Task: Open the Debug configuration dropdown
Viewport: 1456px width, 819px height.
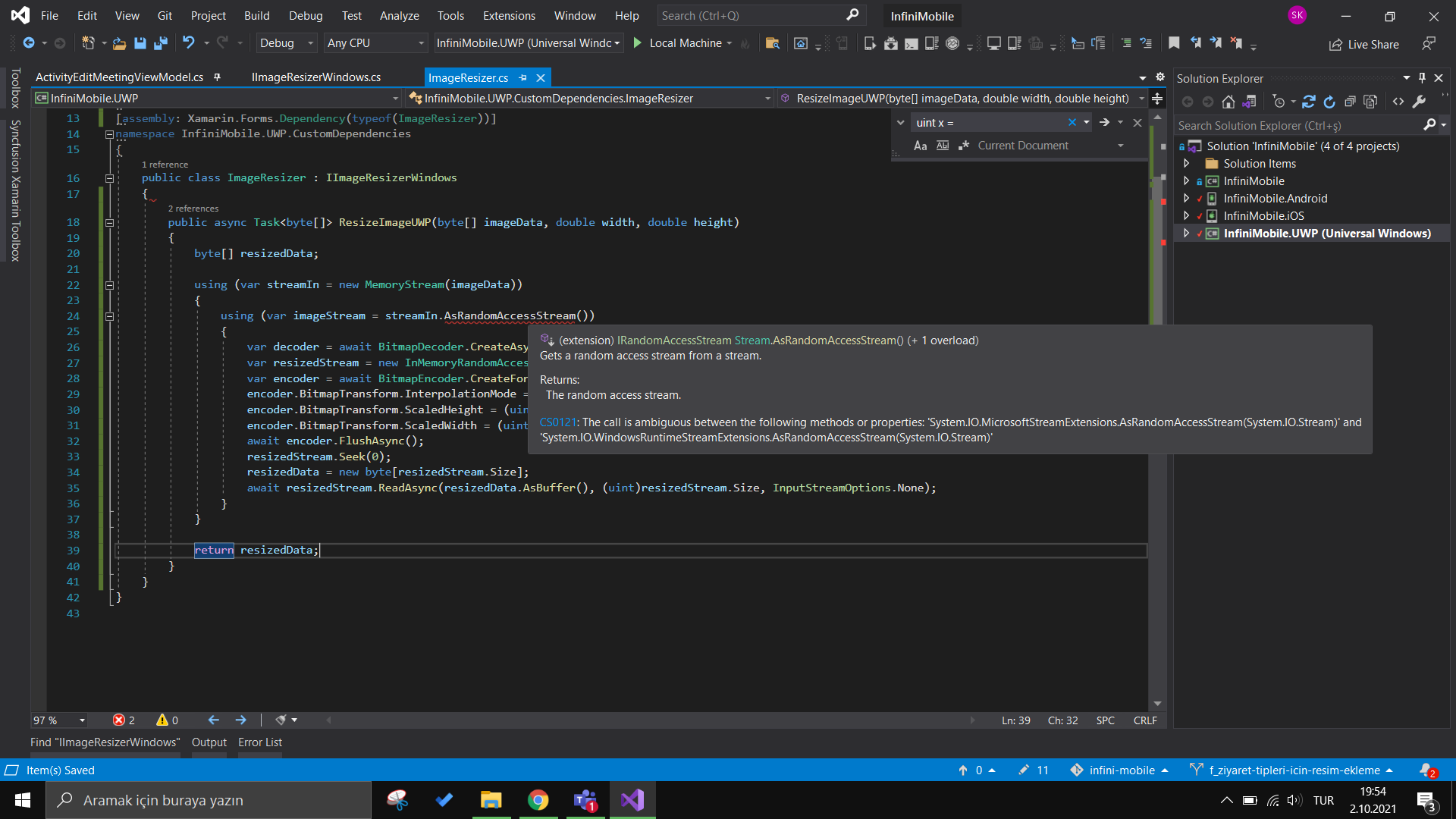Action: (x=286, y=43)
